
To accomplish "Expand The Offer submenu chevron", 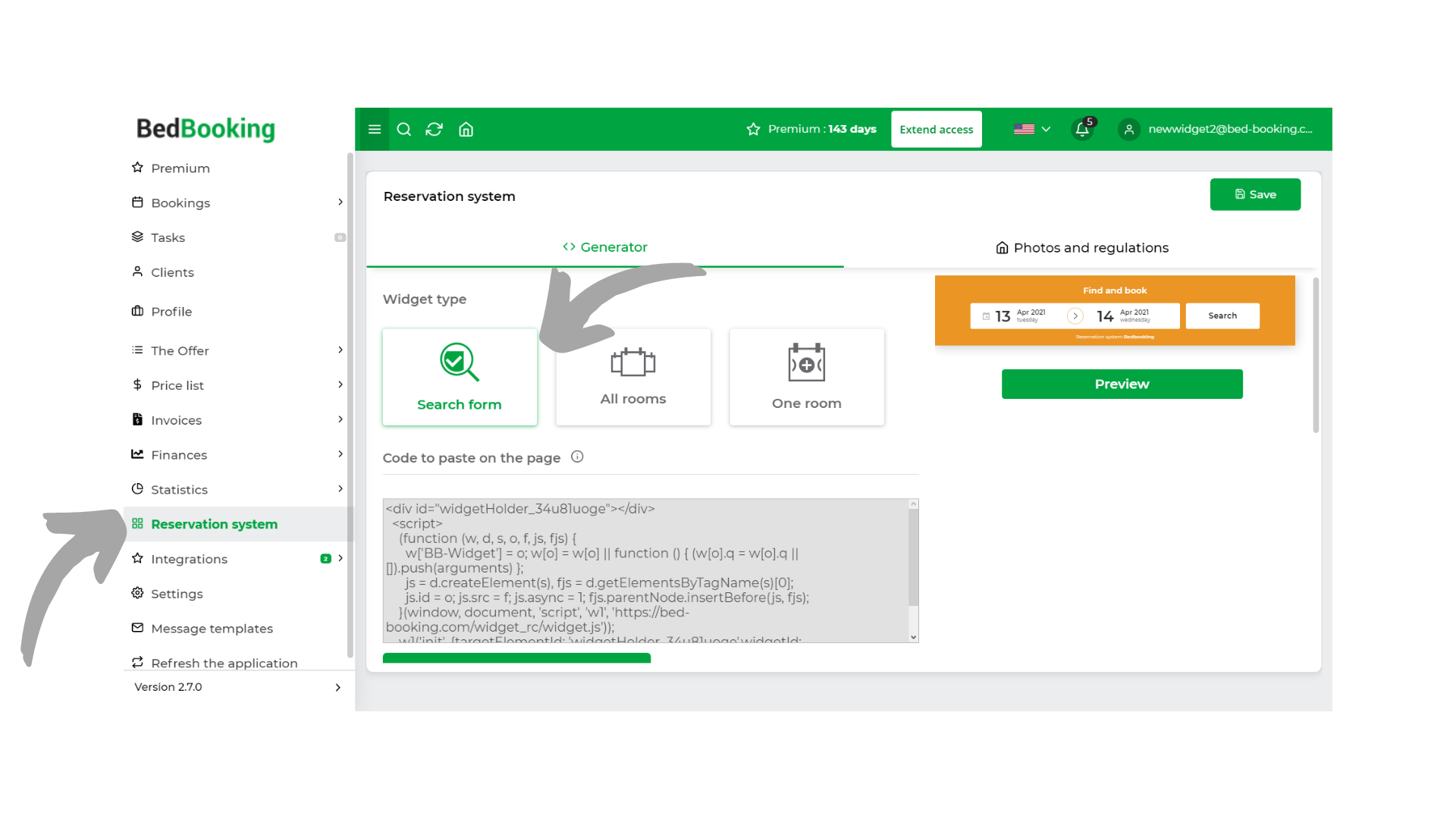I will pyautogui.click(x=340, y=350).
